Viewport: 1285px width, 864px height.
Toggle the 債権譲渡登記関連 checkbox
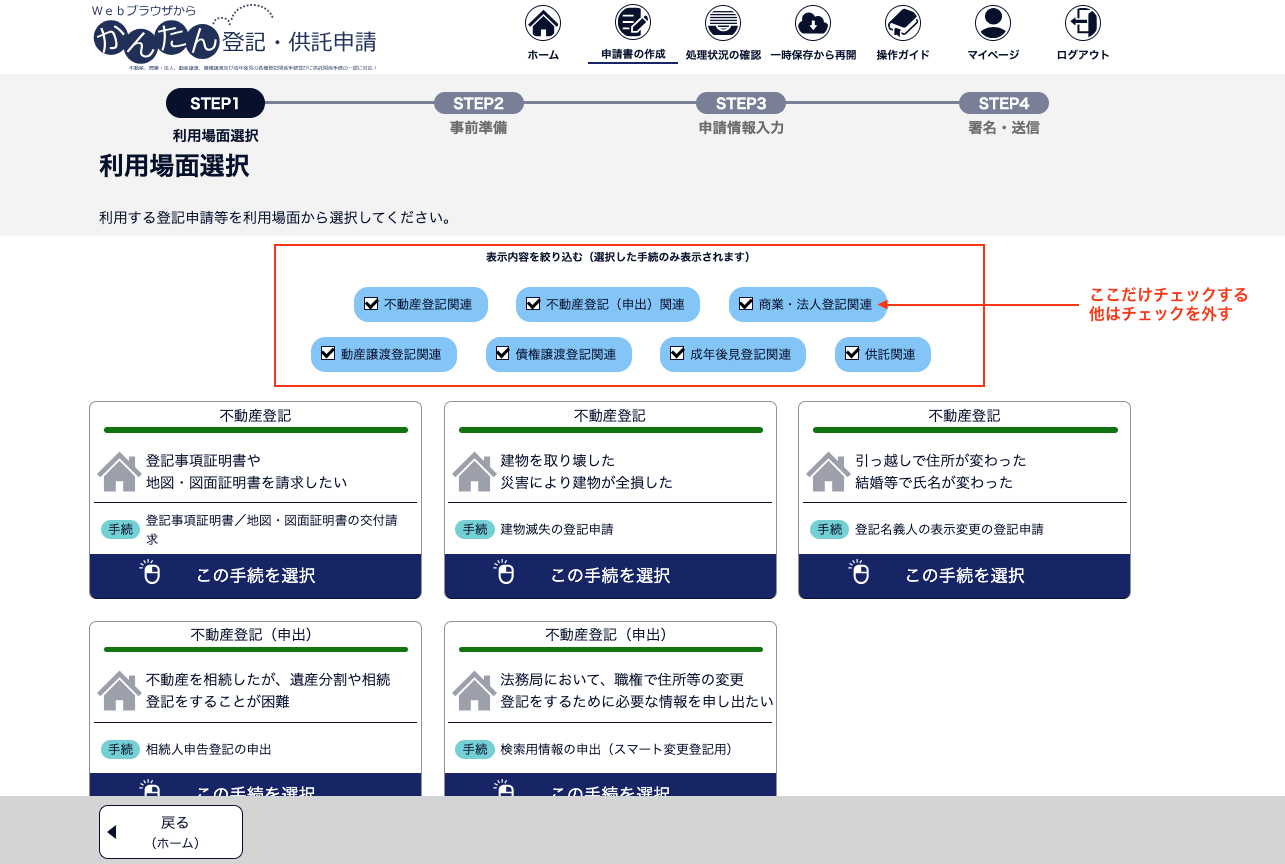click(503, 354)
